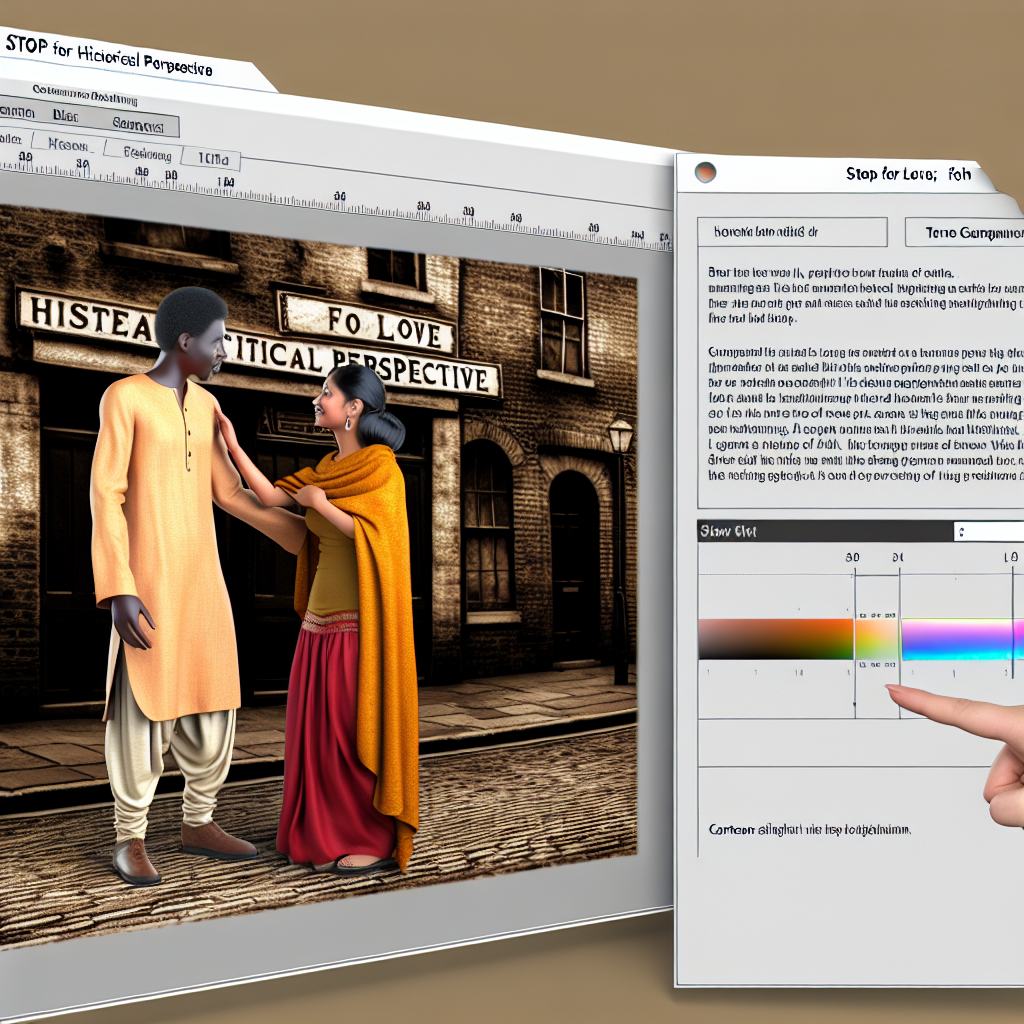Click the stepper field in the dark header bar

(x=988, y=532)
